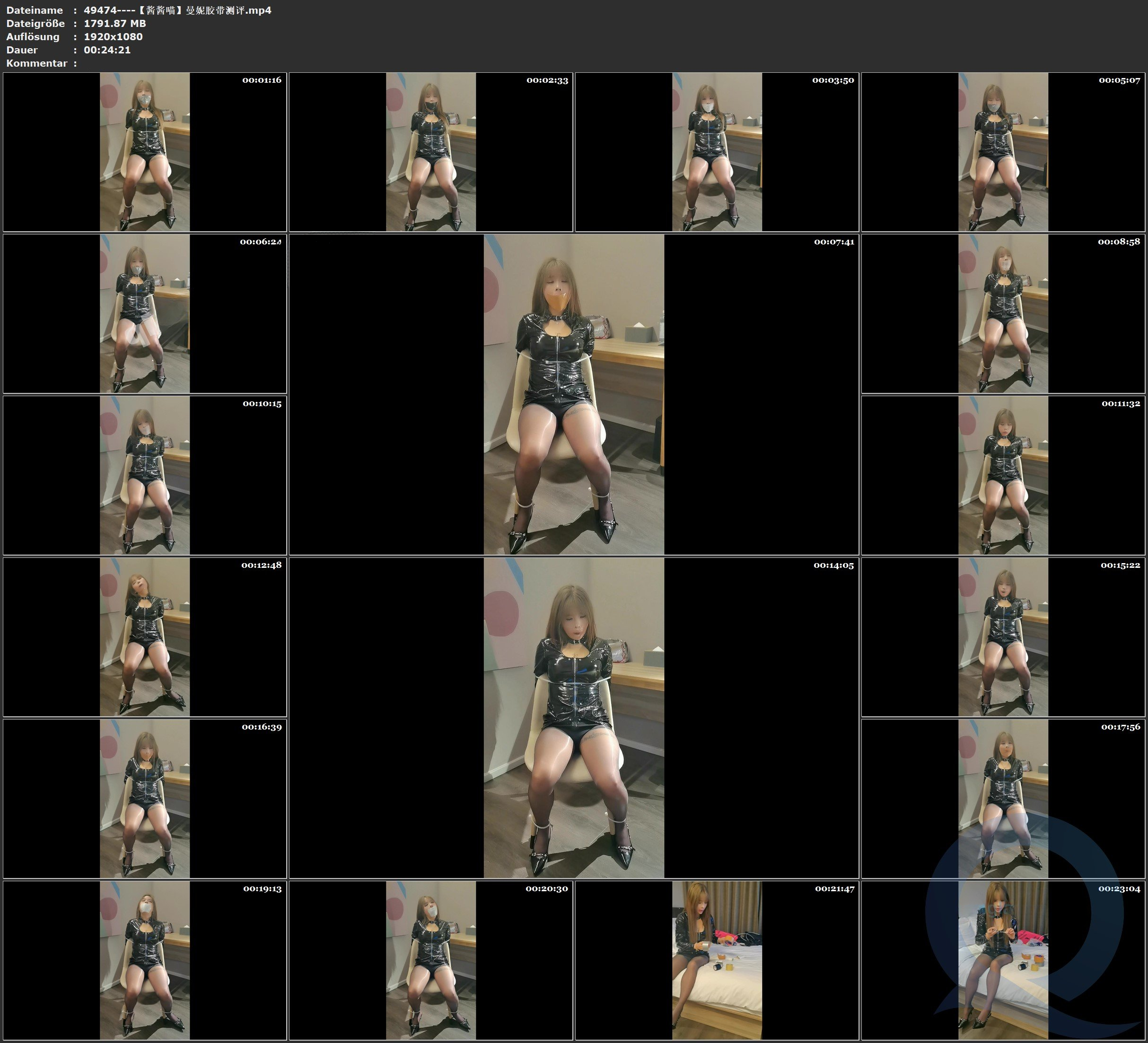Screen dimensions: 1148x1043
Task: Click the thumbnail timestamped 00:01:16
Action: coord(145,151)
